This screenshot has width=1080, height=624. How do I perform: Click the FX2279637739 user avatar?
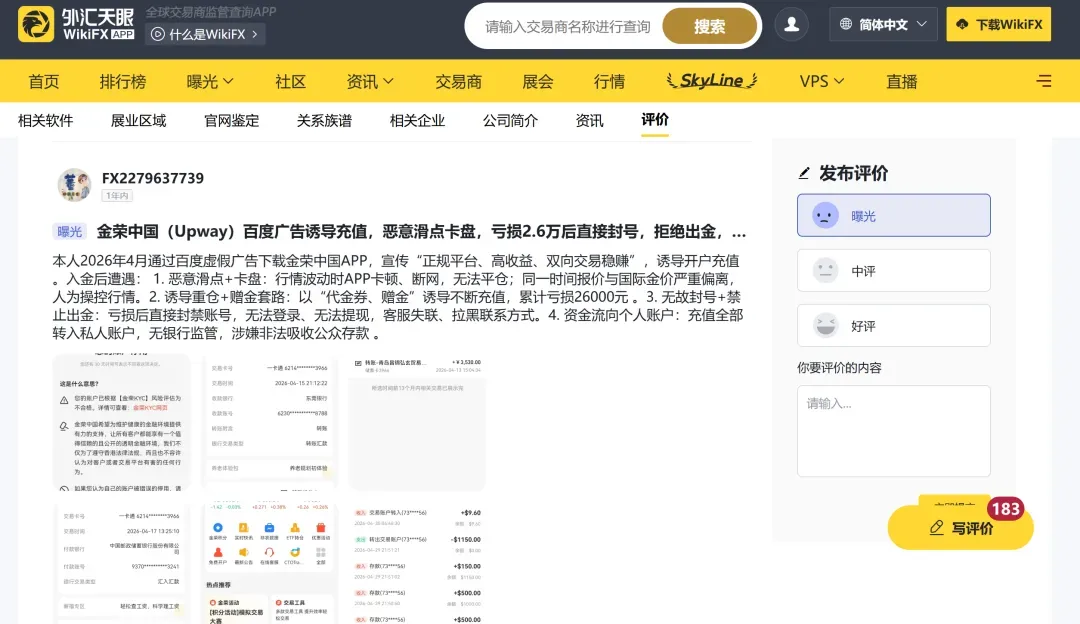pos(74,185)
